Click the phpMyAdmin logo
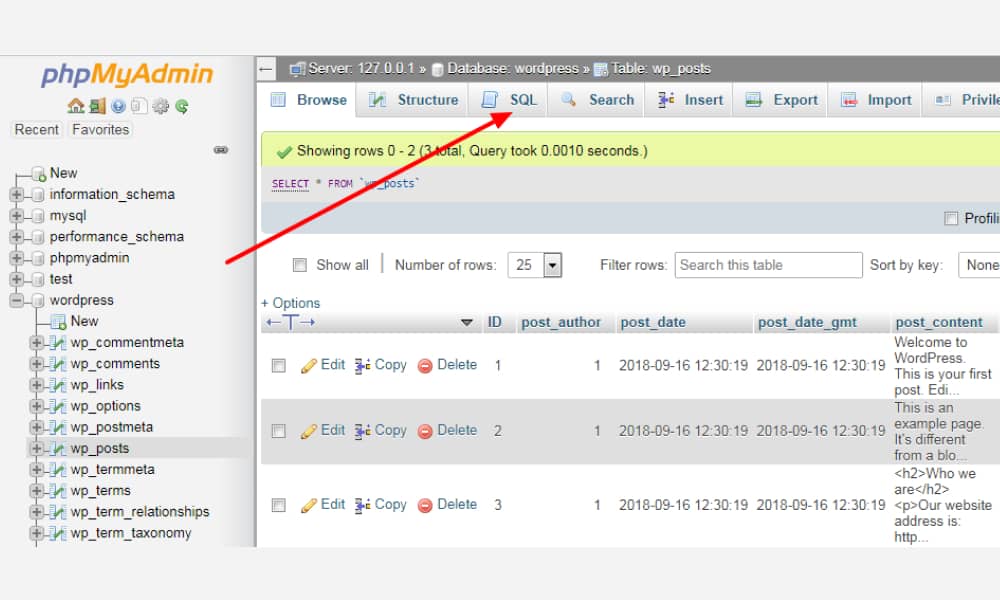This screenshot has height=600, width=1000. [127, 75]
